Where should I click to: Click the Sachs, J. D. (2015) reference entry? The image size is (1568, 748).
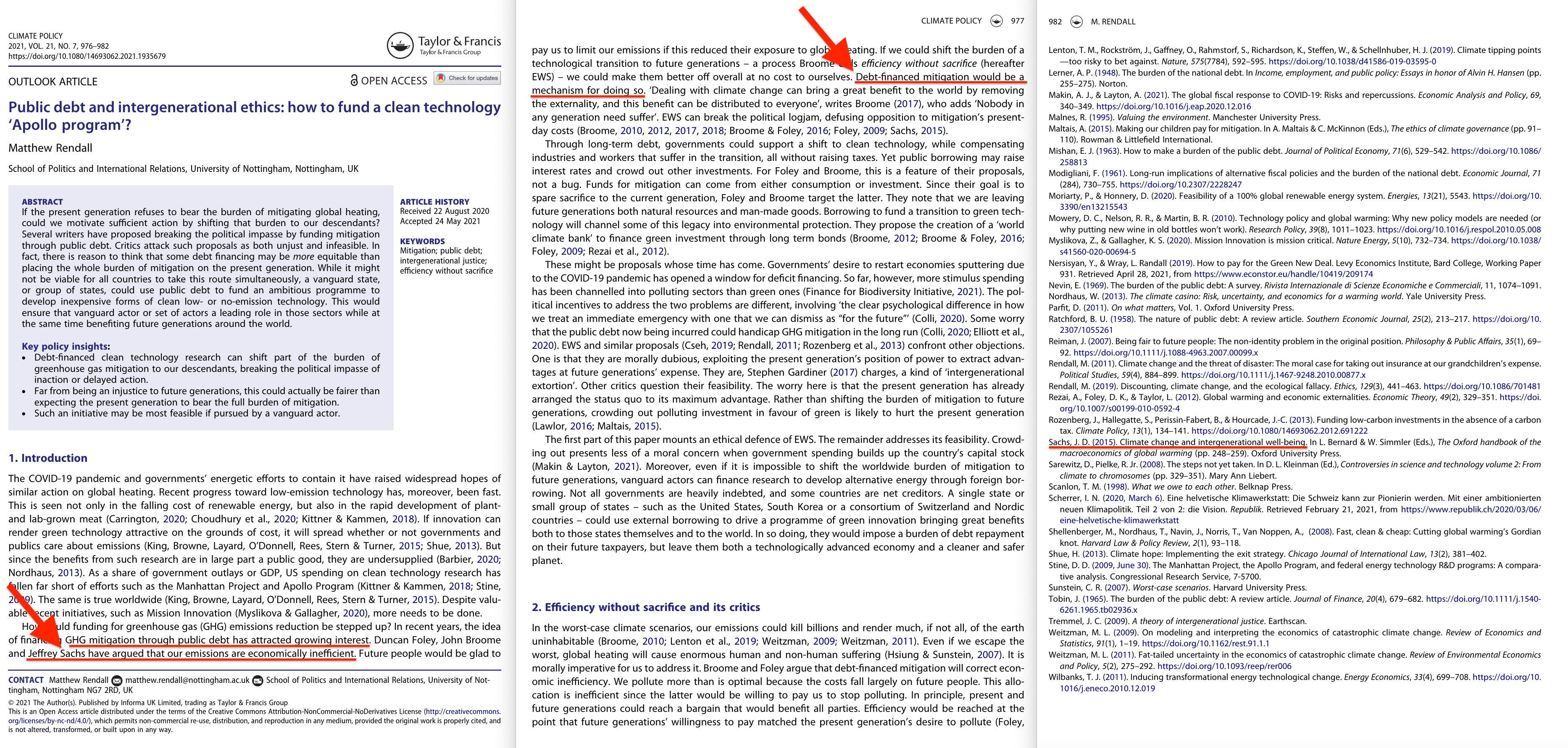click(x=1295, y=448)
